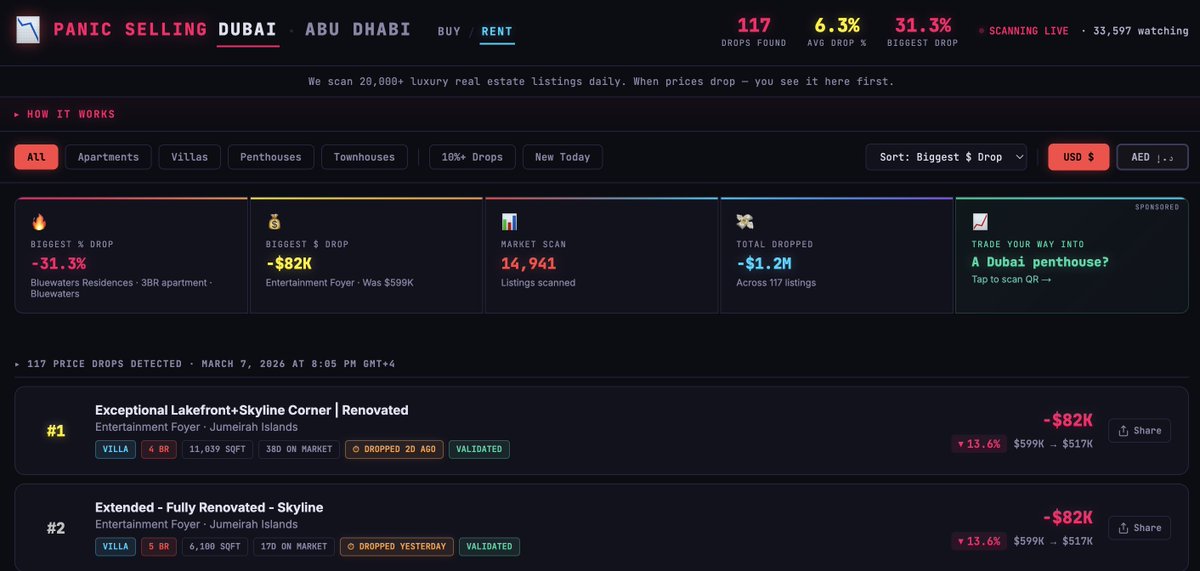Click '11,039 SQFT' tag
The image size is (1200, 571).
click(216, 449)
